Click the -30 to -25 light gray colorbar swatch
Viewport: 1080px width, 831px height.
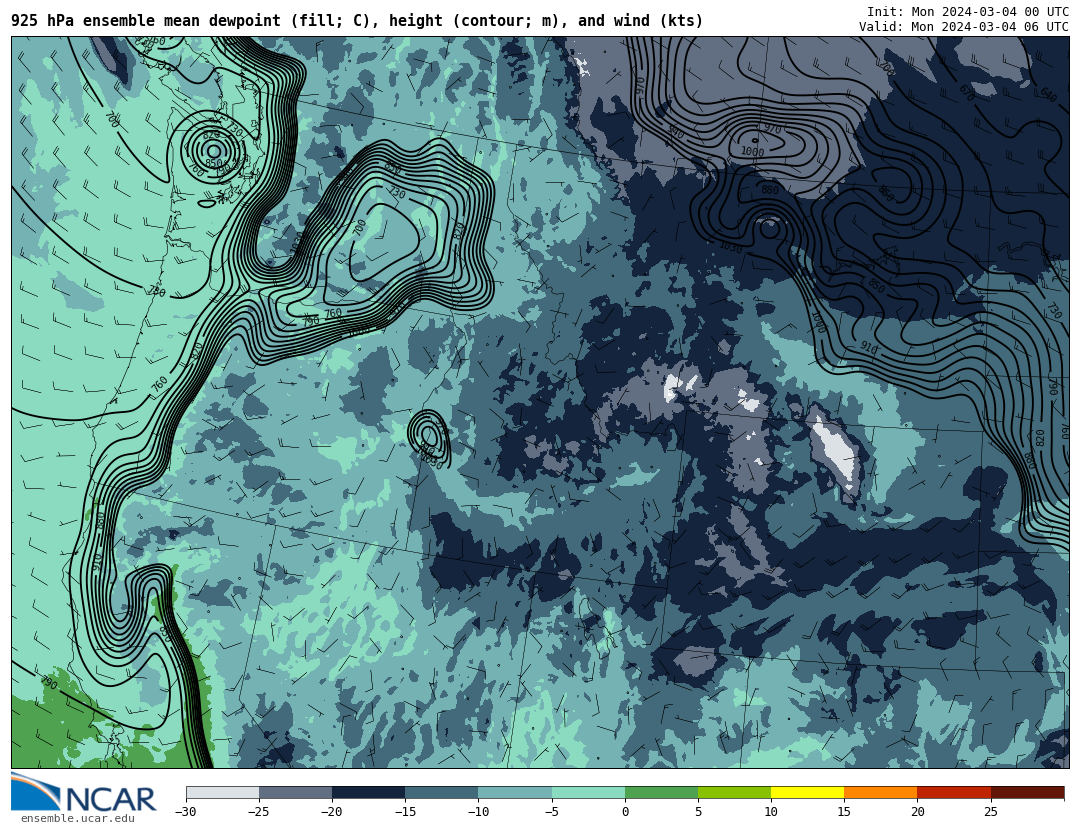(222, 792)
